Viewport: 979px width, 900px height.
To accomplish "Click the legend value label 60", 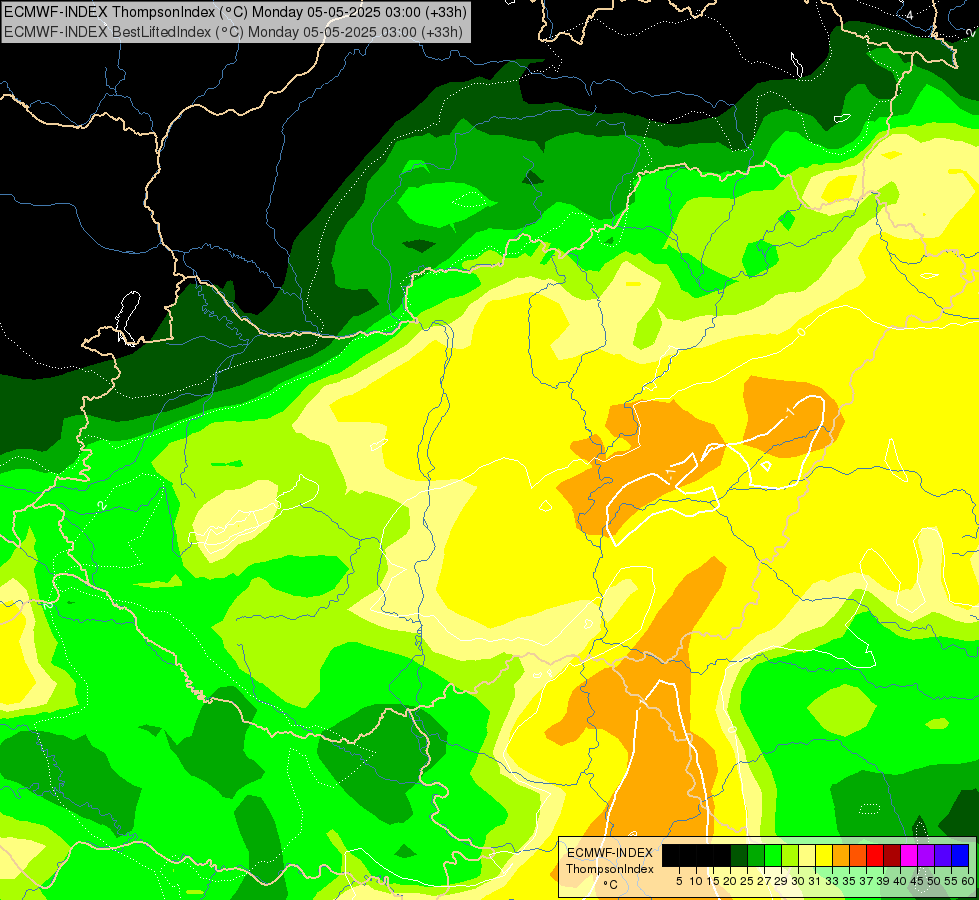I will pos(968,881).
